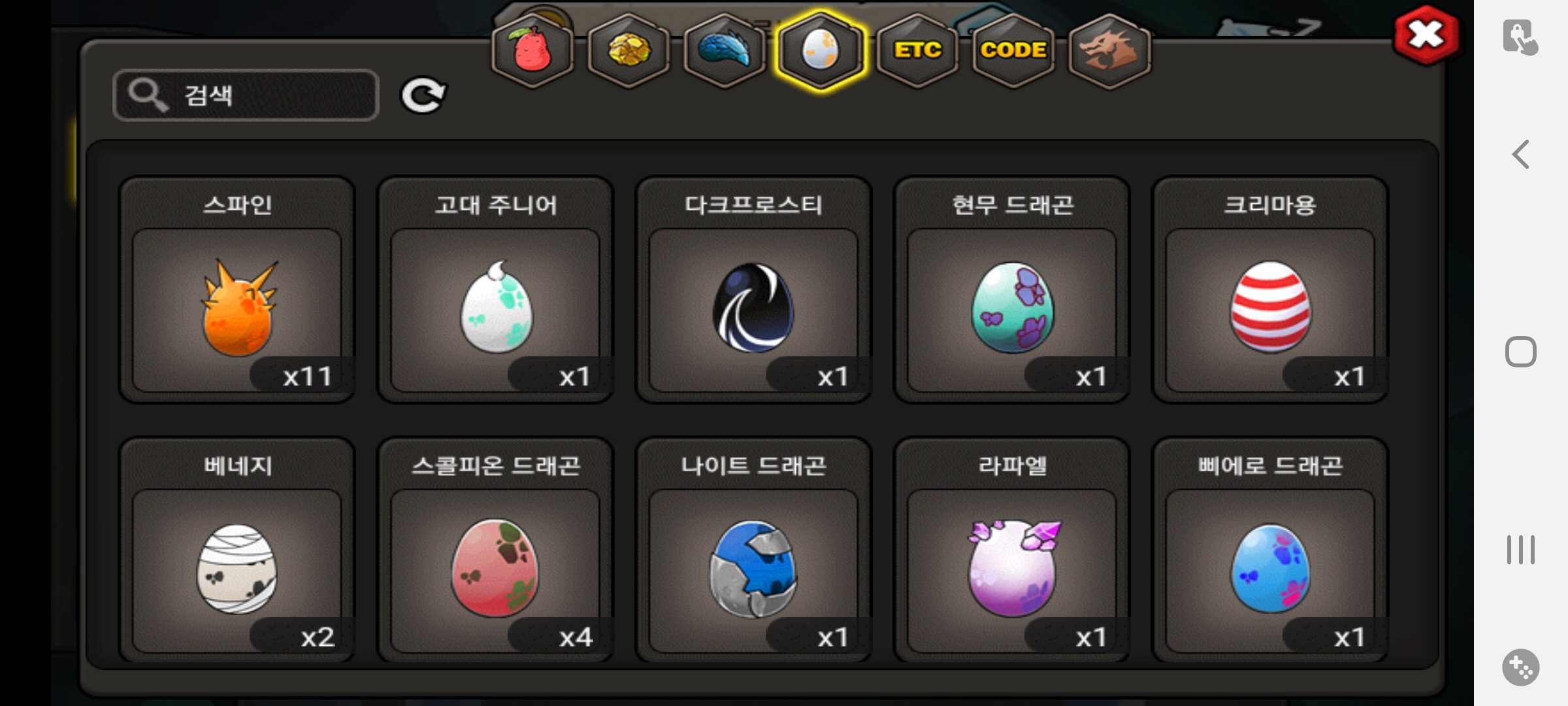The image size is (1568, 706).
Task: Select the bandaged 베네지 egg
Action: 237,550
